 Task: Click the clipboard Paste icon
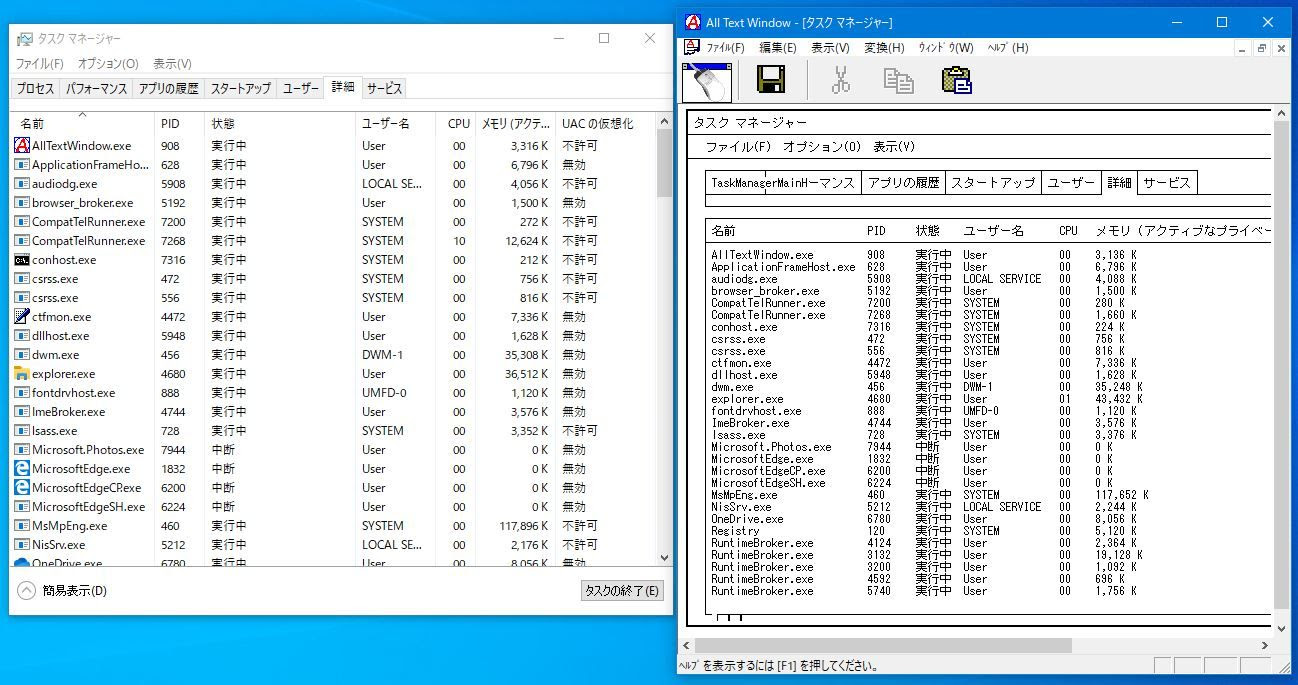coord(957,80)
